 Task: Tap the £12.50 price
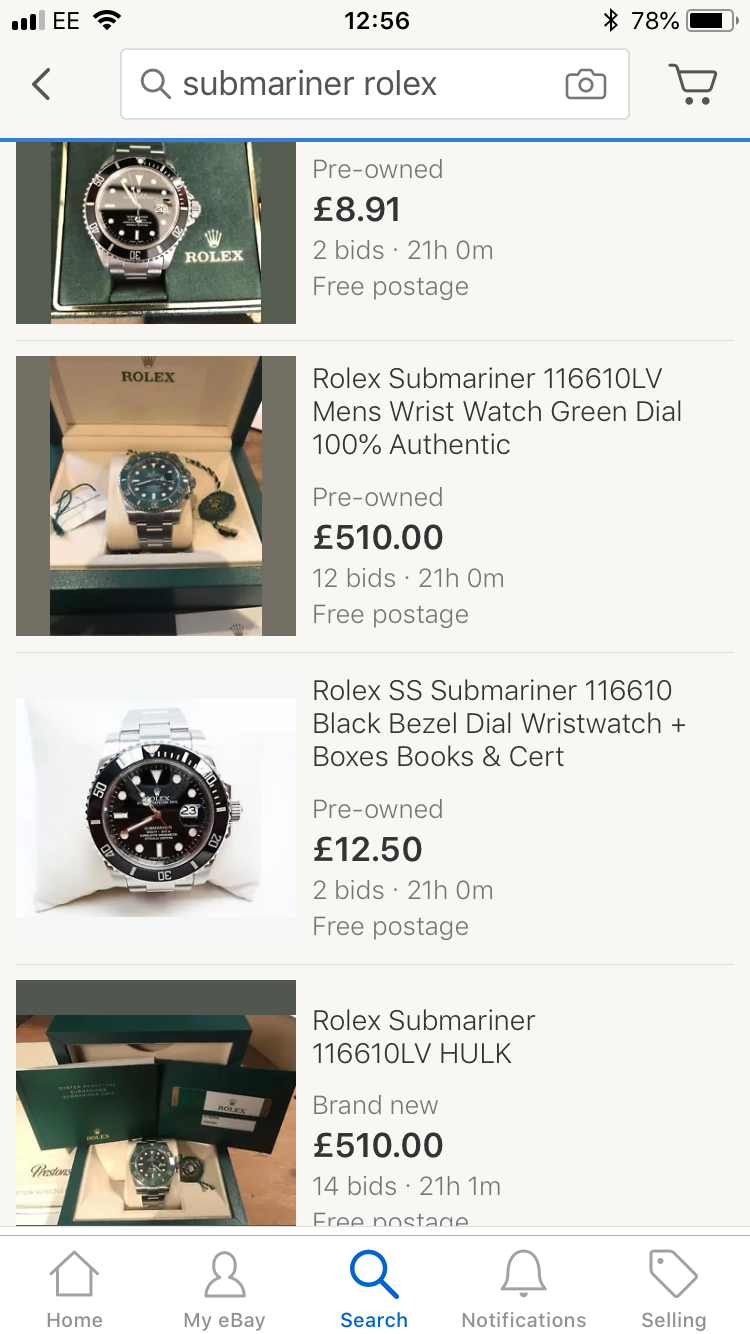click(368, 849)
